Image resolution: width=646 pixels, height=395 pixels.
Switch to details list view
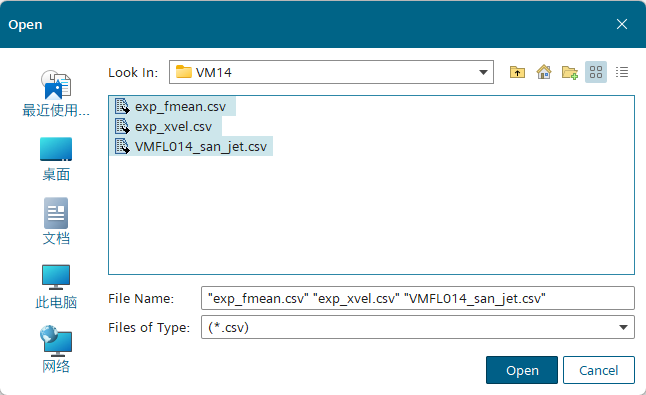[x=622, y=72]
